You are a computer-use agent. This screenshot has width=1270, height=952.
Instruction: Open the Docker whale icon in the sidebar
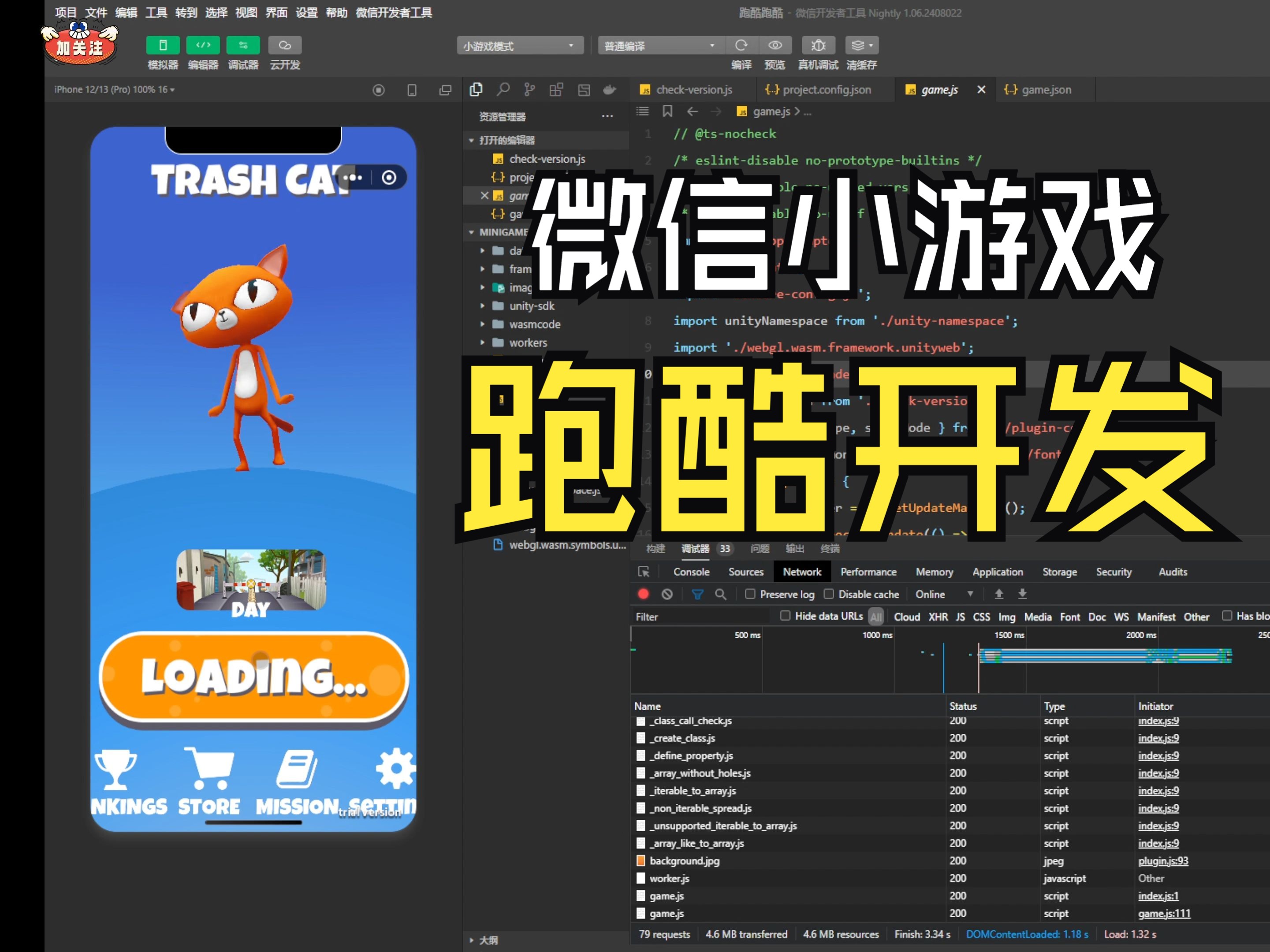click(x=610, y=89)
